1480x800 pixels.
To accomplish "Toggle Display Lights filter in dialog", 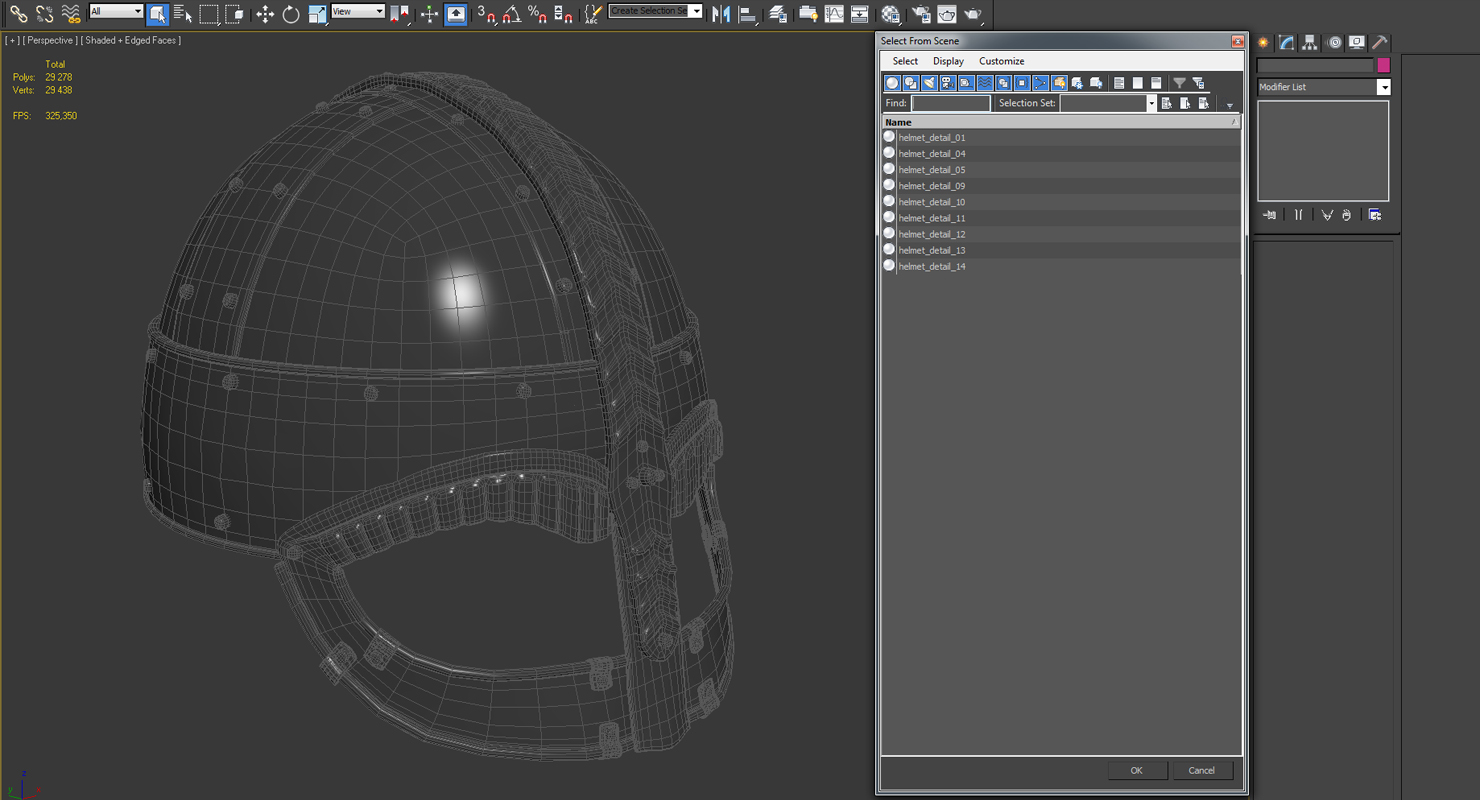I will [929, 83].
